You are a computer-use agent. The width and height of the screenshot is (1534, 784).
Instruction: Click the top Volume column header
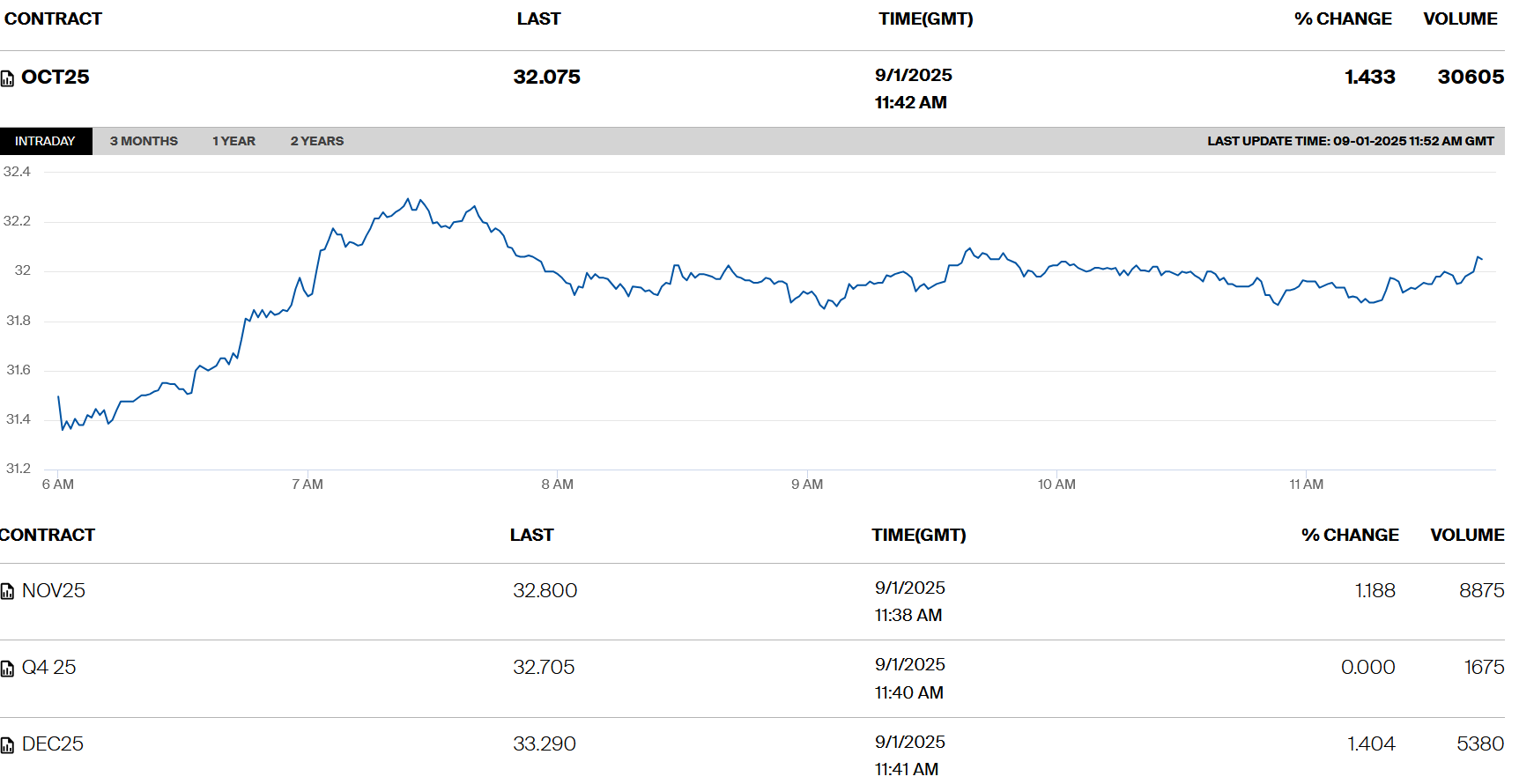pos(1460,19)
